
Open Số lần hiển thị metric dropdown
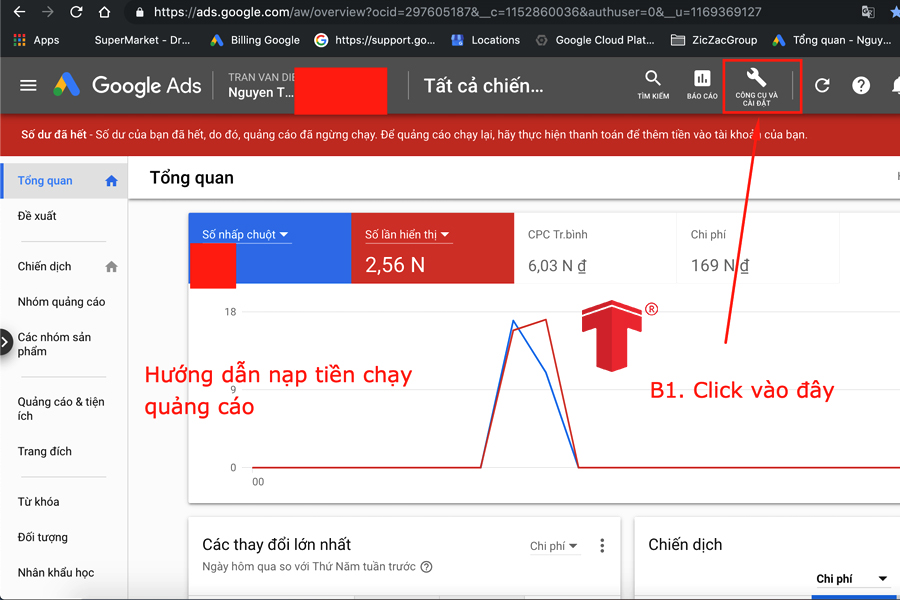[408, 235]
